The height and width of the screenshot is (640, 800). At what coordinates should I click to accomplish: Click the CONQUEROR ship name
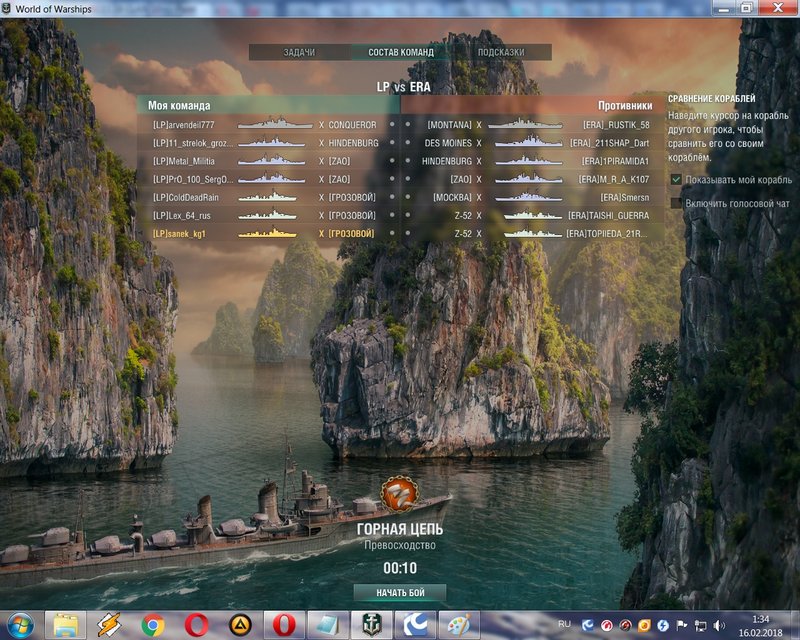[x=352, y=125]
